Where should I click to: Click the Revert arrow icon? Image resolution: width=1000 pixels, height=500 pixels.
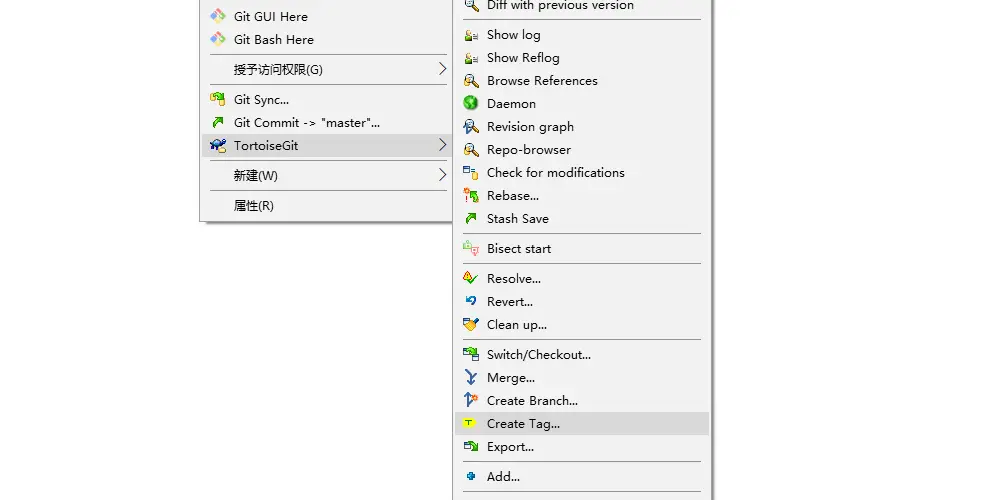471,301
